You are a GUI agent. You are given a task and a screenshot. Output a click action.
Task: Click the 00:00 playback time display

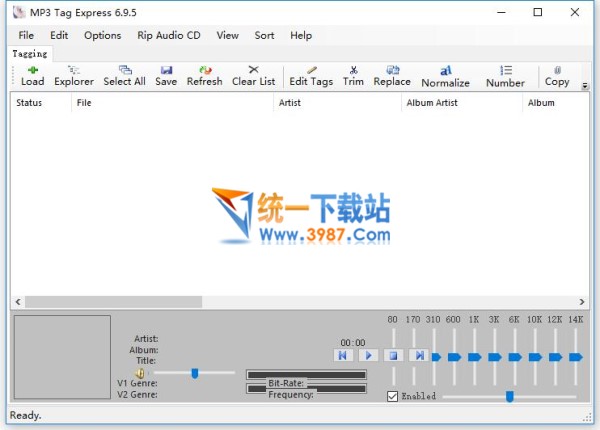[353, 342]
